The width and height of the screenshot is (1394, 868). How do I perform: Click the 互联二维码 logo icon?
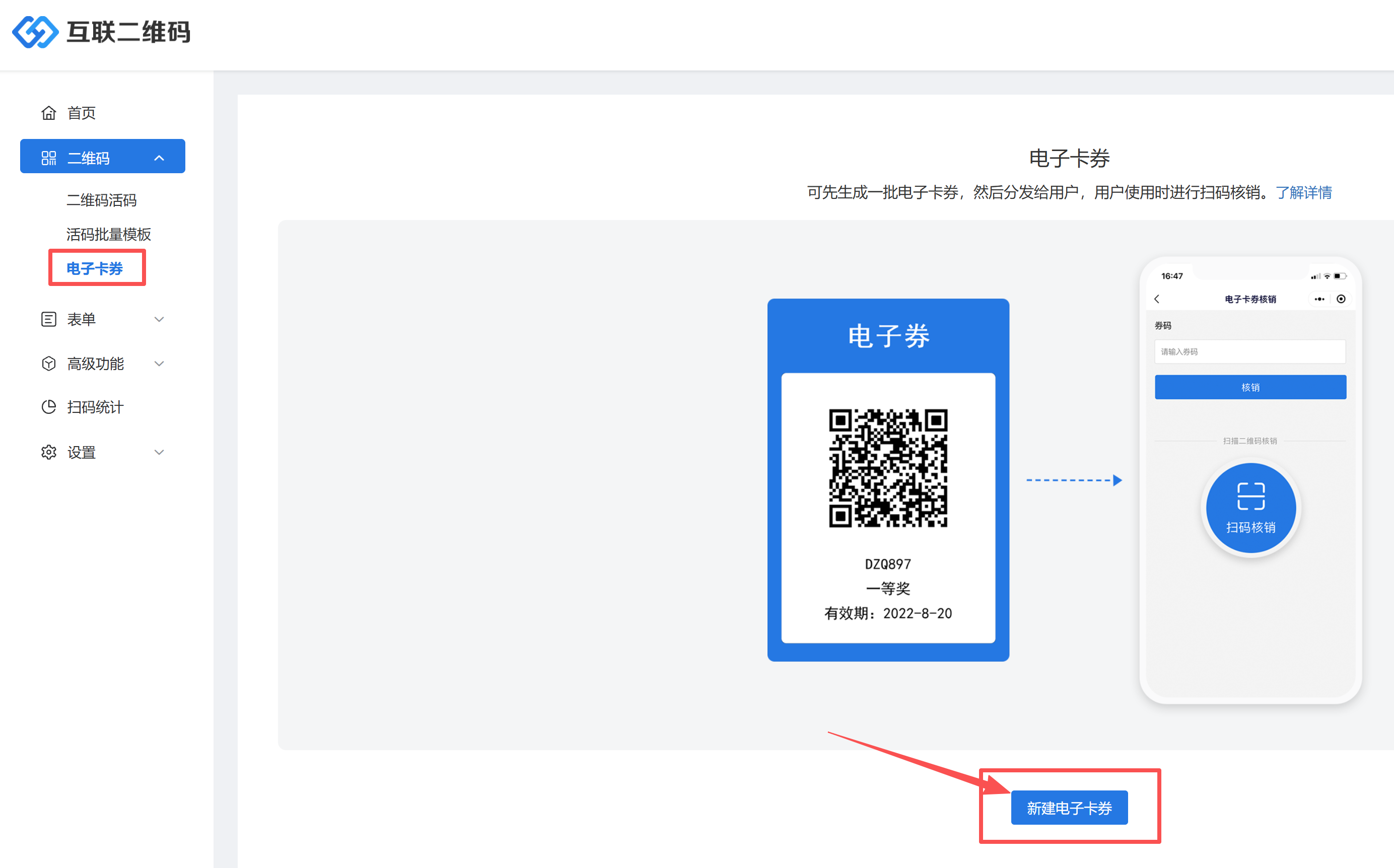35,32
